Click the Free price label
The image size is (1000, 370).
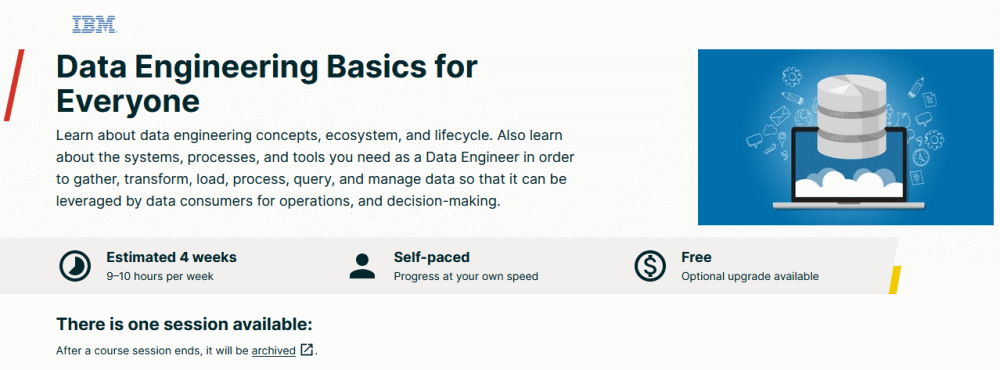tap(696, 258)
